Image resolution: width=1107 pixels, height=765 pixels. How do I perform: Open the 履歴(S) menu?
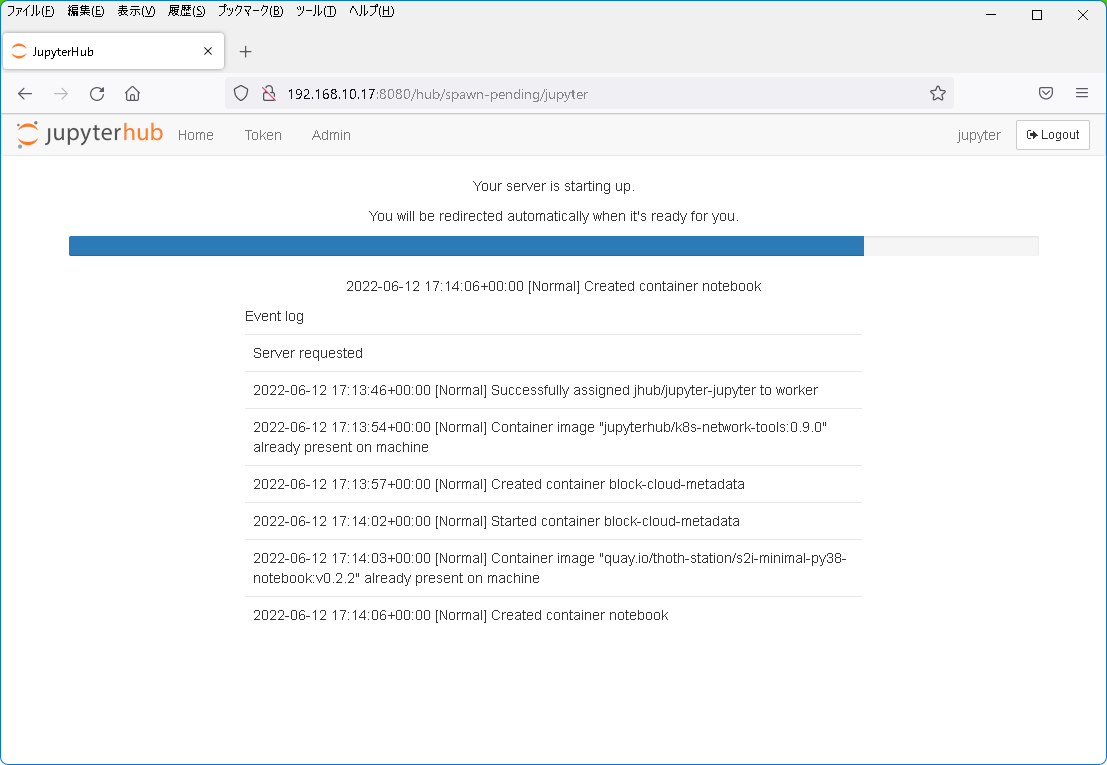pos(186,11)
